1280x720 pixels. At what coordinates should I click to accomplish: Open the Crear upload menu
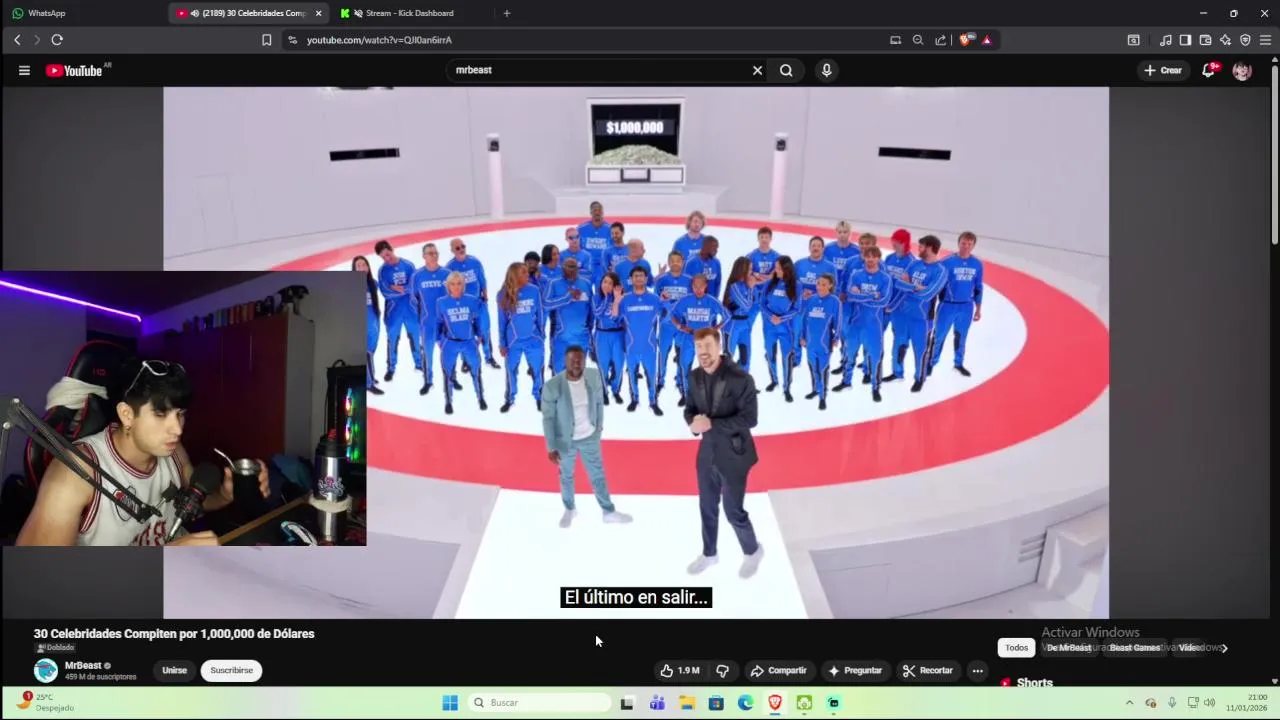[x=1163, y=70]
